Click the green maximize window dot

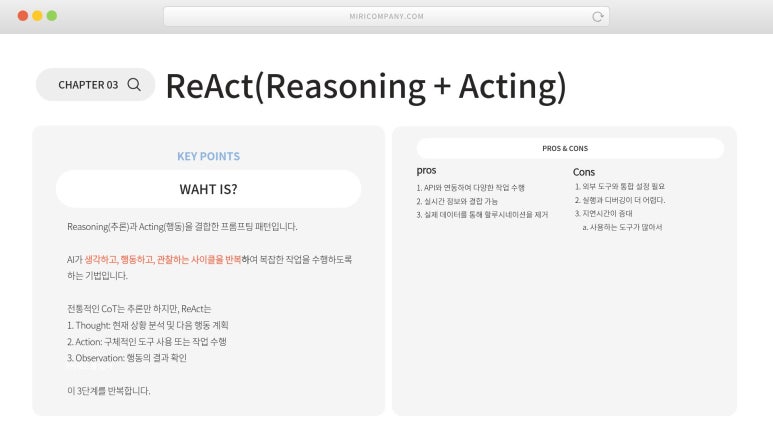52,16
